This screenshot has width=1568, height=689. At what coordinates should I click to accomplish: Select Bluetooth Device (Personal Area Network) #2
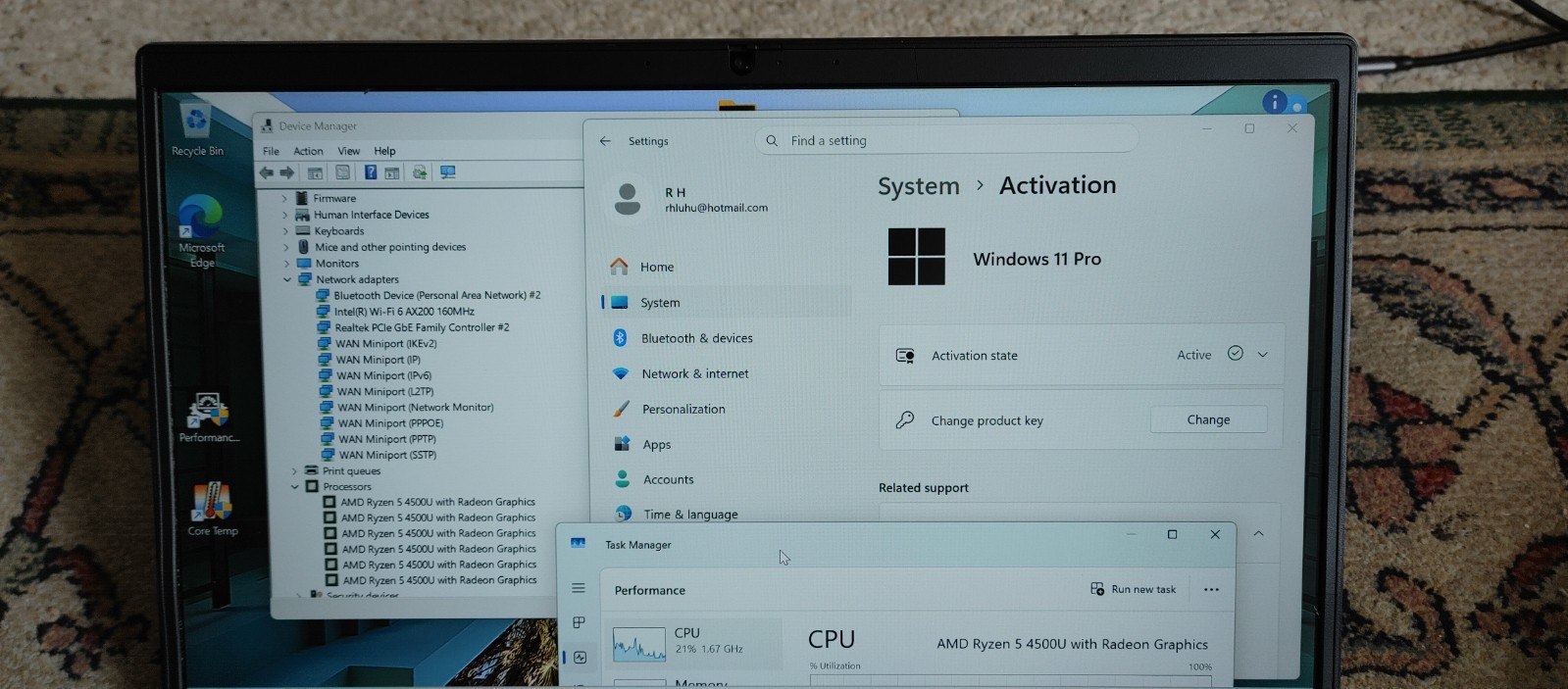[x=428, y=295]
